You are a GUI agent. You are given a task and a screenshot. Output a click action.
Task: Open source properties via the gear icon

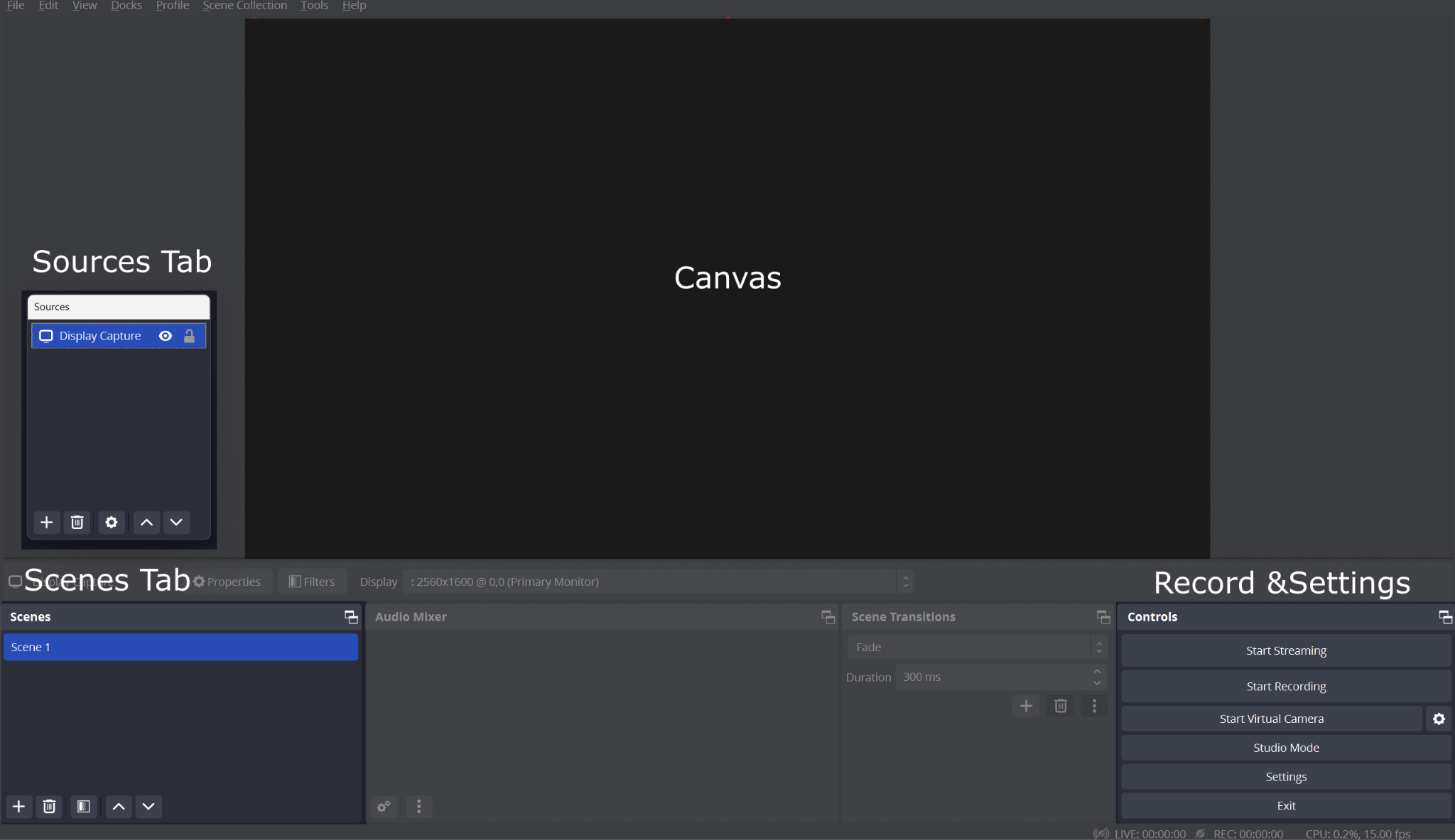(111, 523)
